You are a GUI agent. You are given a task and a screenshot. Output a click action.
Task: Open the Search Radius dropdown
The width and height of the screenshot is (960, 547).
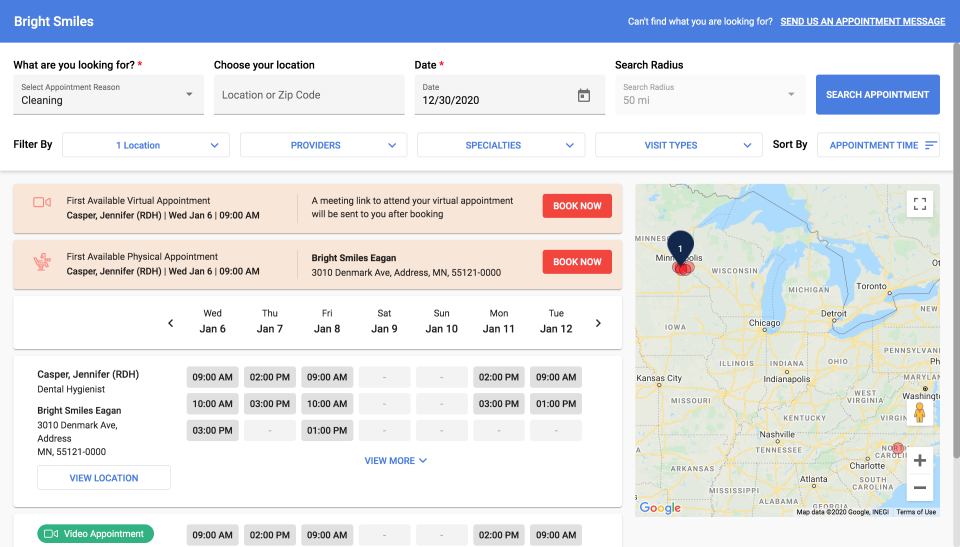pos(710,94)
